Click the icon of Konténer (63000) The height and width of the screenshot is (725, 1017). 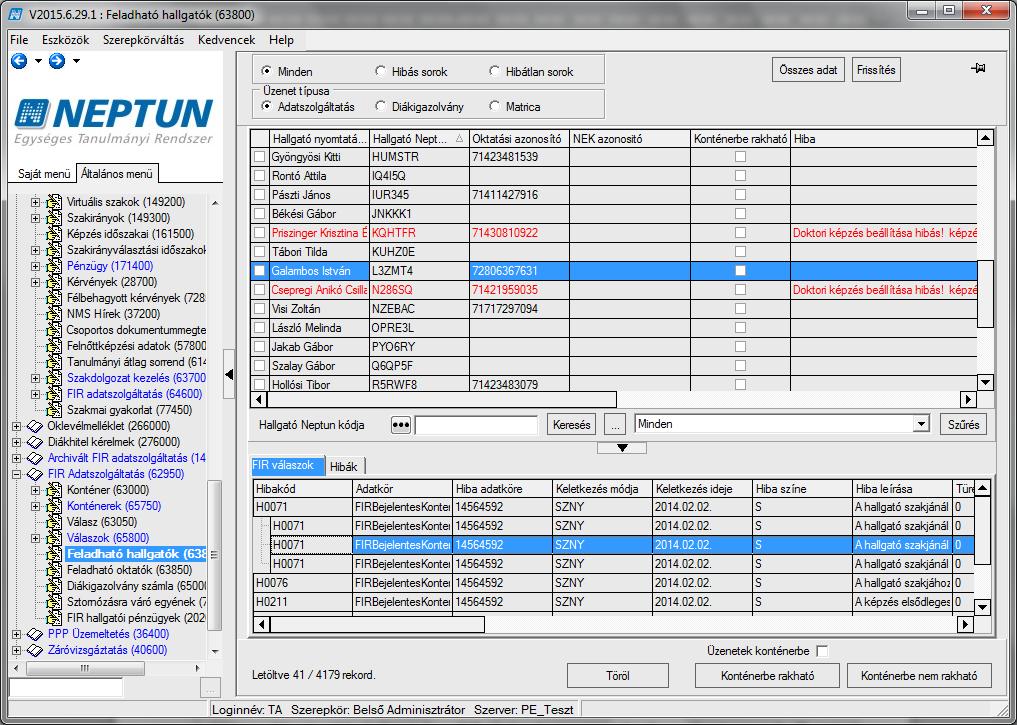pyautogui.click(x=54, y=490)
